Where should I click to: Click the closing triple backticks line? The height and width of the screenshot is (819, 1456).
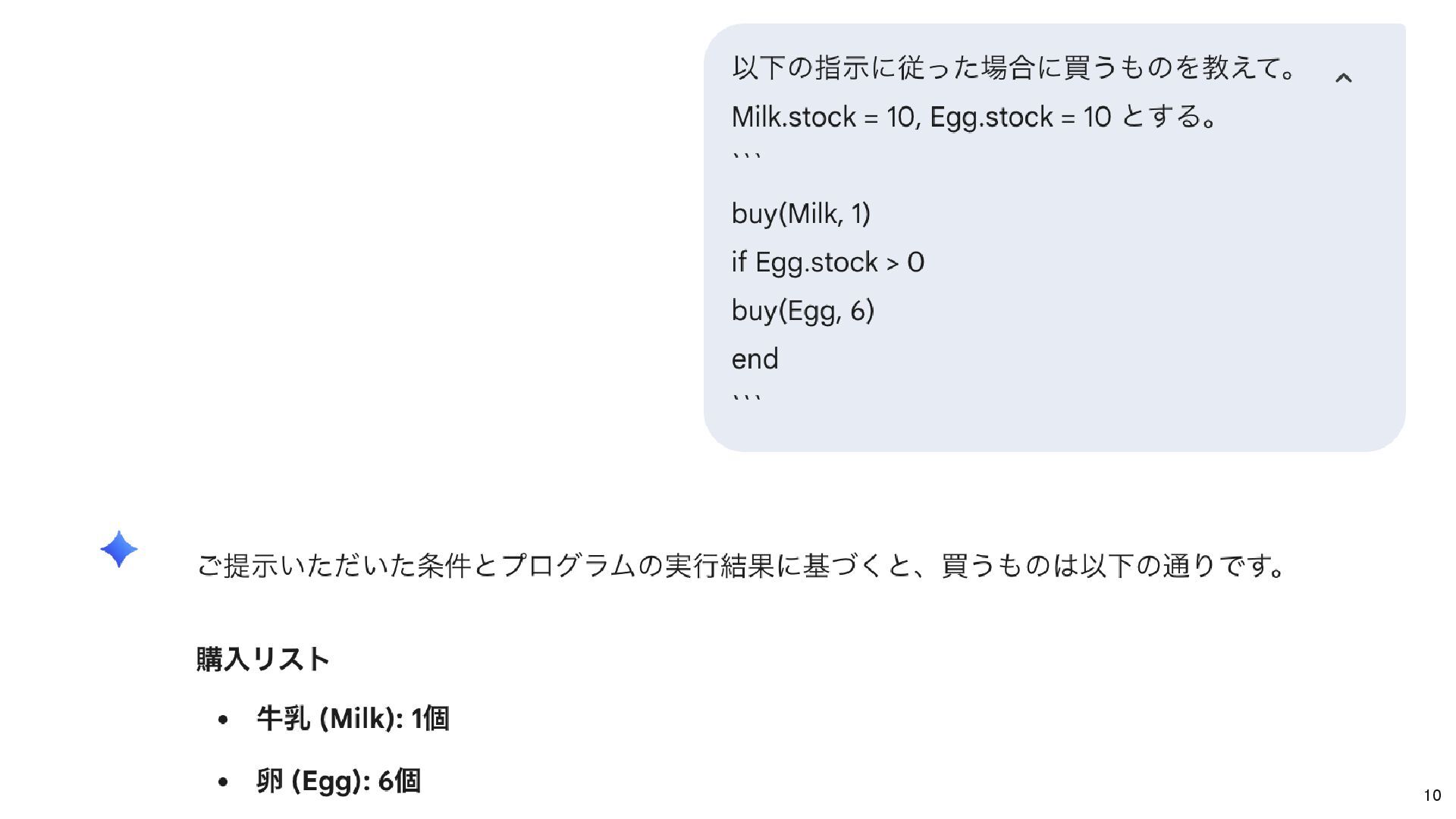pos(746,398)
